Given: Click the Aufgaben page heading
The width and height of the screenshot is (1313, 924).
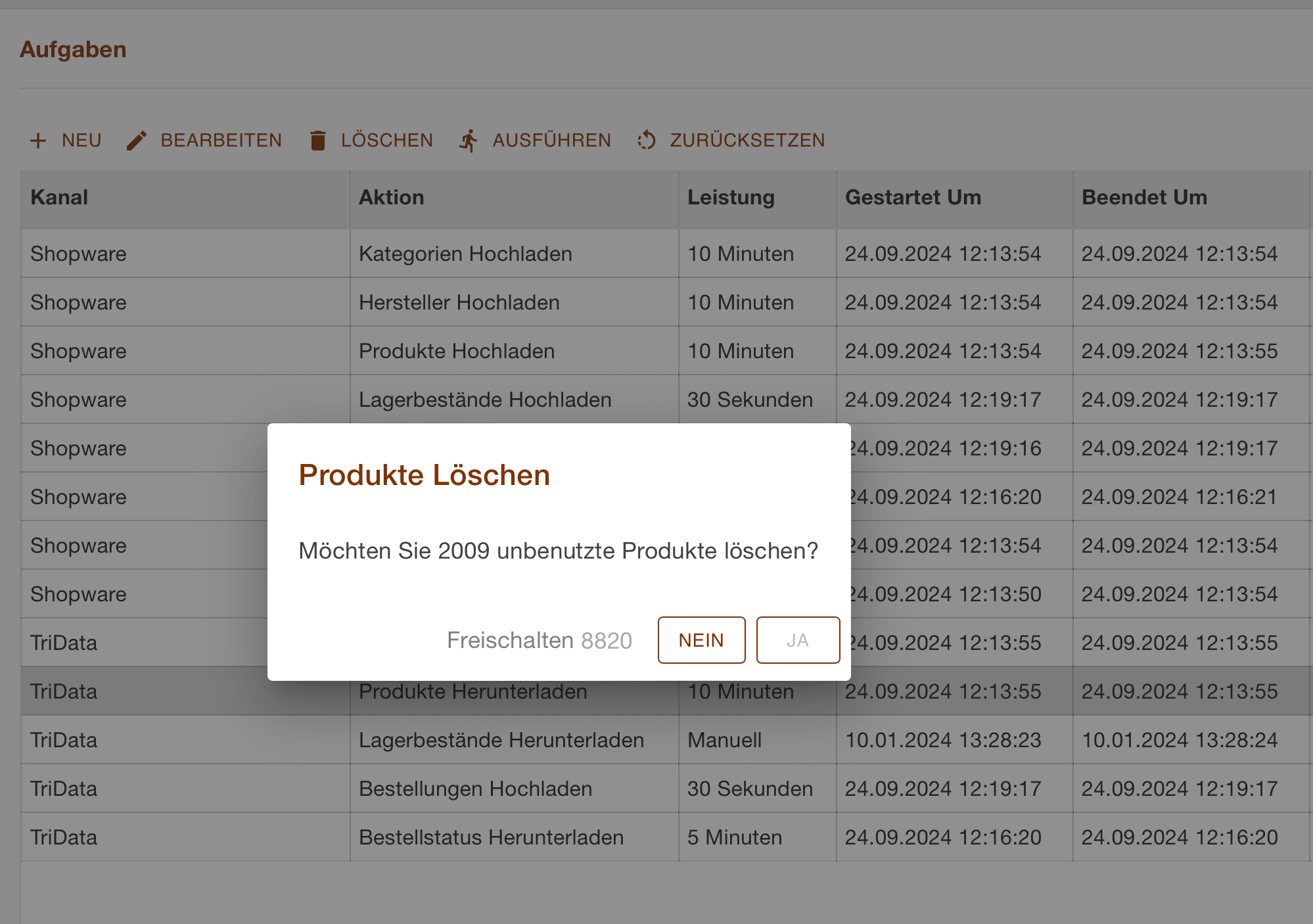Looking at the screenshot, I should pos(73,50).
